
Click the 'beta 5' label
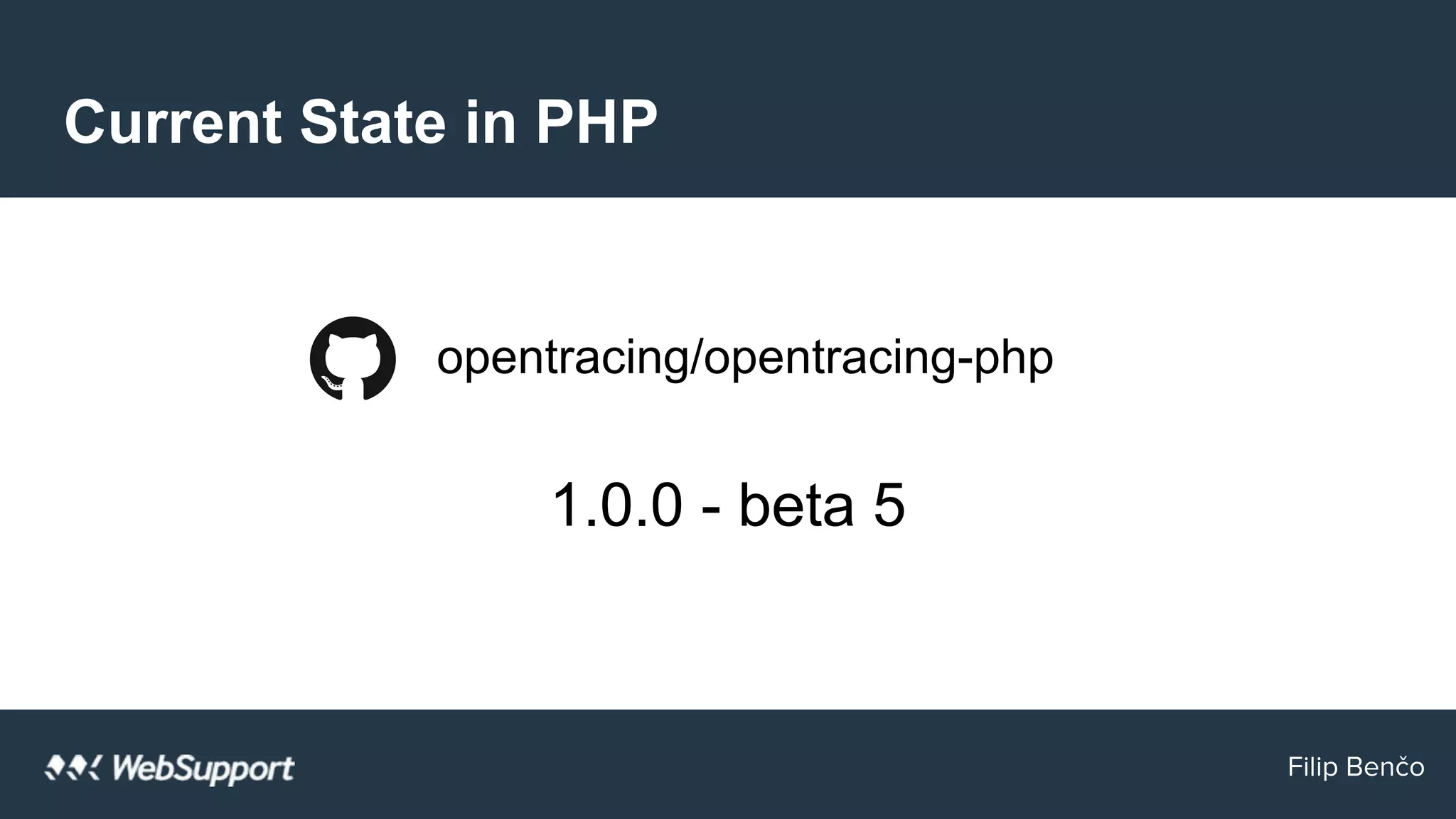(821, 505)
